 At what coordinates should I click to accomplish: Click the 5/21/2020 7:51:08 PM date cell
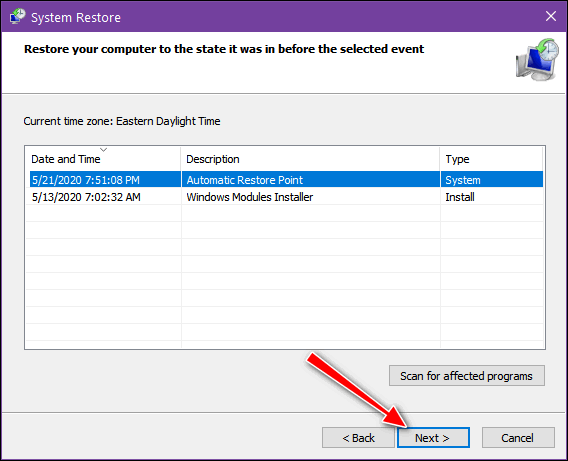[x=86, y=180]
